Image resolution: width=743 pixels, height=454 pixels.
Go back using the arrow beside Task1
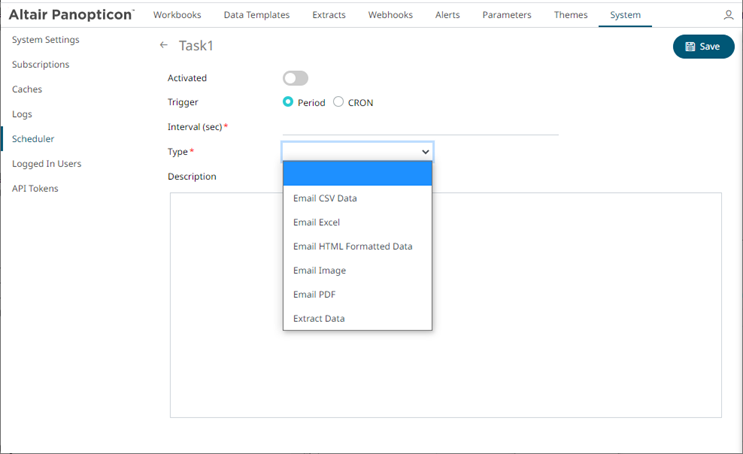(164, 46)
